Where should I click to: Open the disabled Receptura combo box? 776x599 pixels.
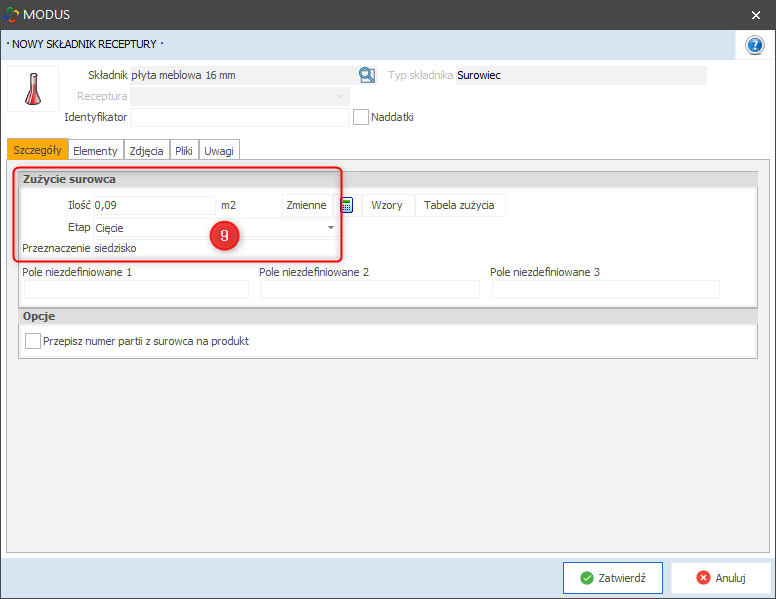tap(240, 97)
